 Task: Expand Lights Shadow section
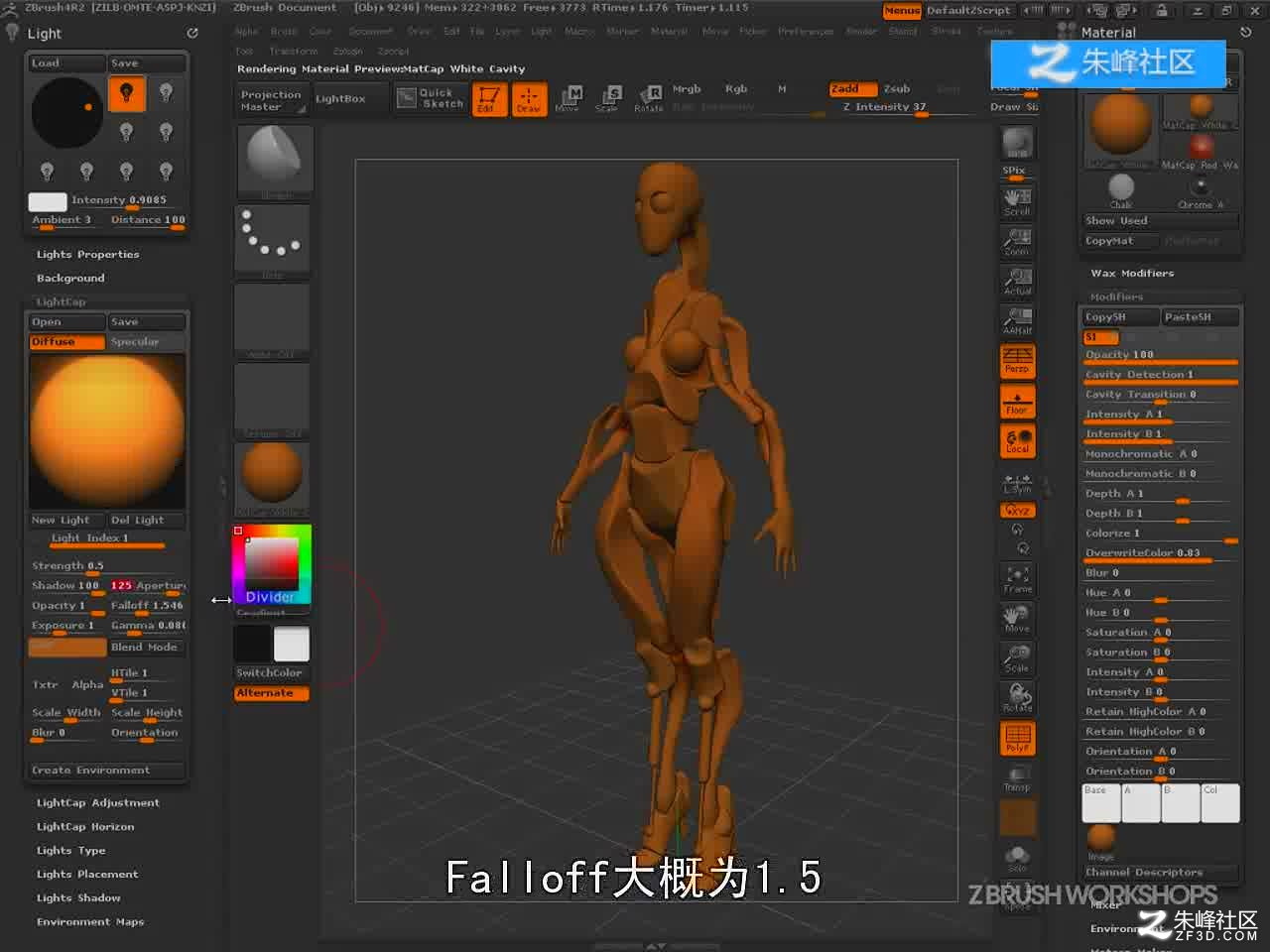pyautogui.click(x=78, y=898)
